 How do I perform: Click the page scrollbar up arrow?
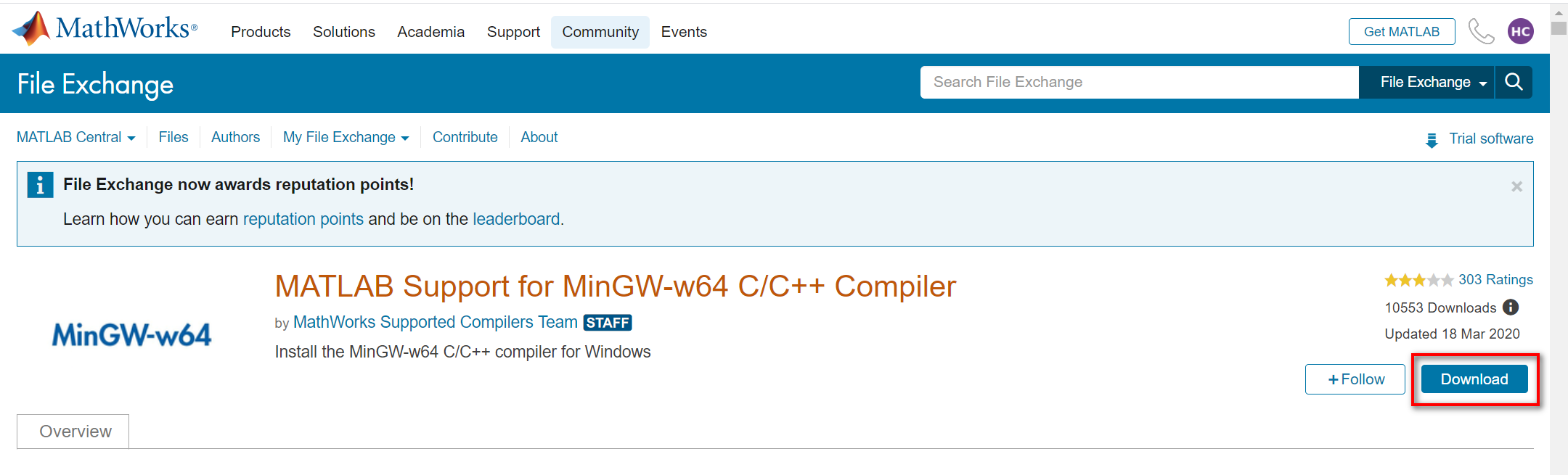point(1559,12)
